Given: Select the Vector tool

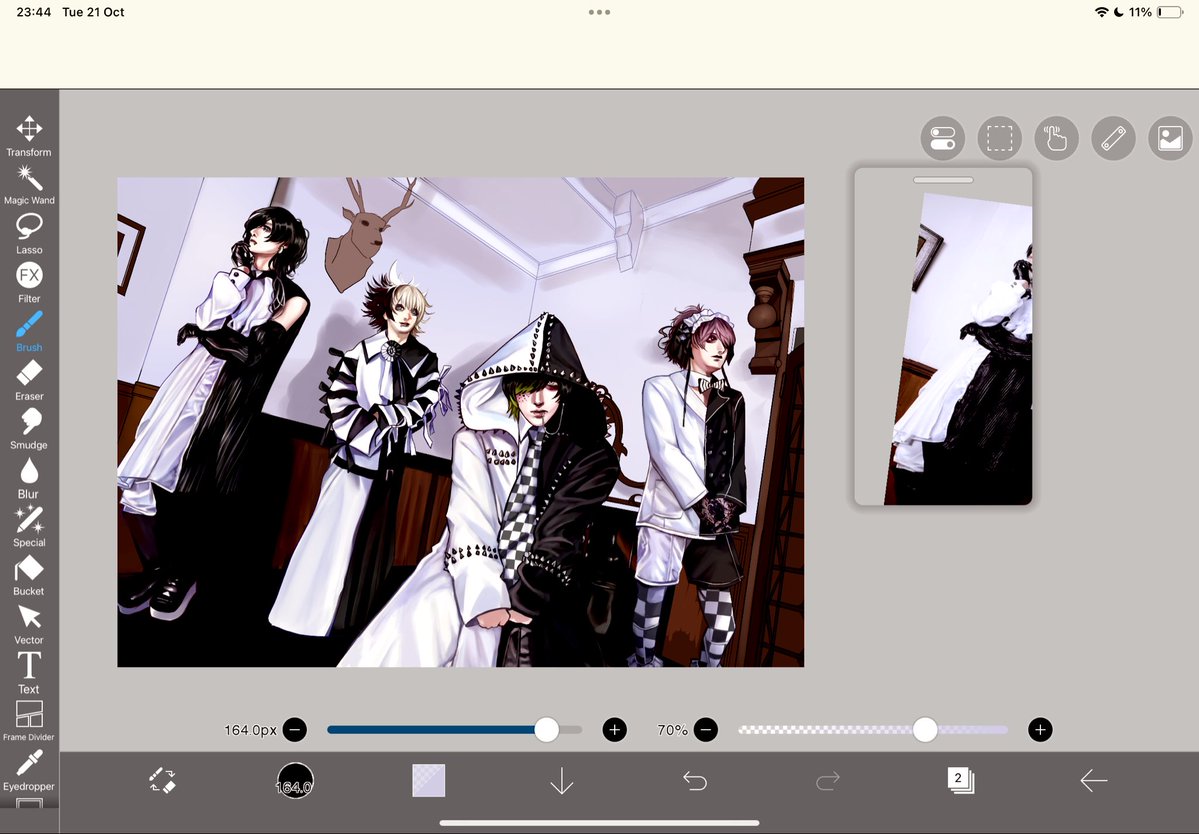Looking at the screenshot, I should tap(29, 624).
